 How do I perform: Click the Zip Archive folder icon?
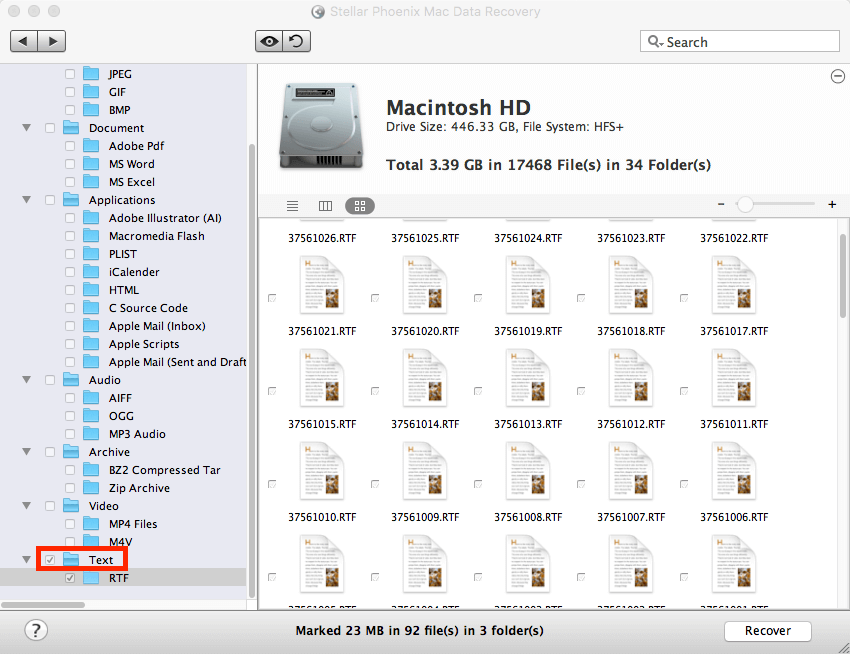coord(91,488)
